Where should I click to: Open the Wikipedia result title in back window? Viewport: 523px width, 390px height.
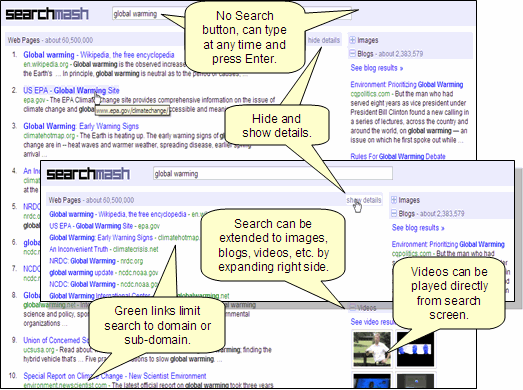99,55
